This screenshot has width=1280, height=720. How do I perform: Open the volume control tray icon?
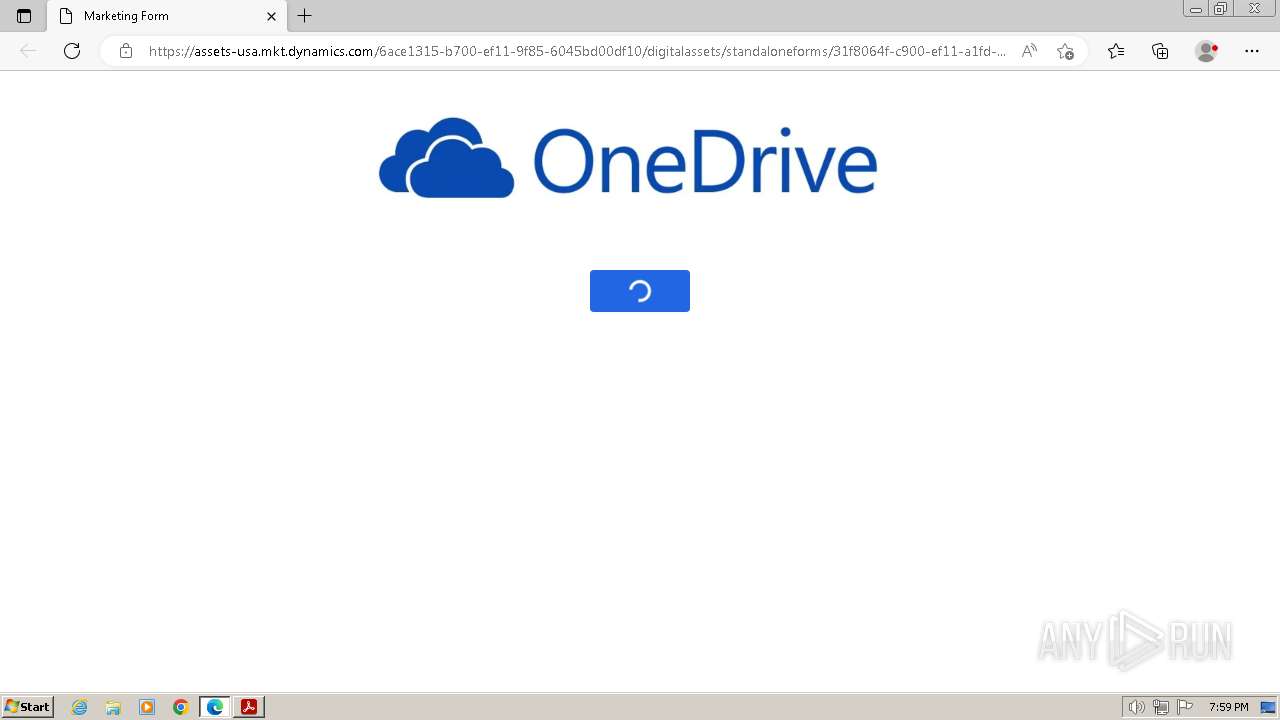point(1136,707)
